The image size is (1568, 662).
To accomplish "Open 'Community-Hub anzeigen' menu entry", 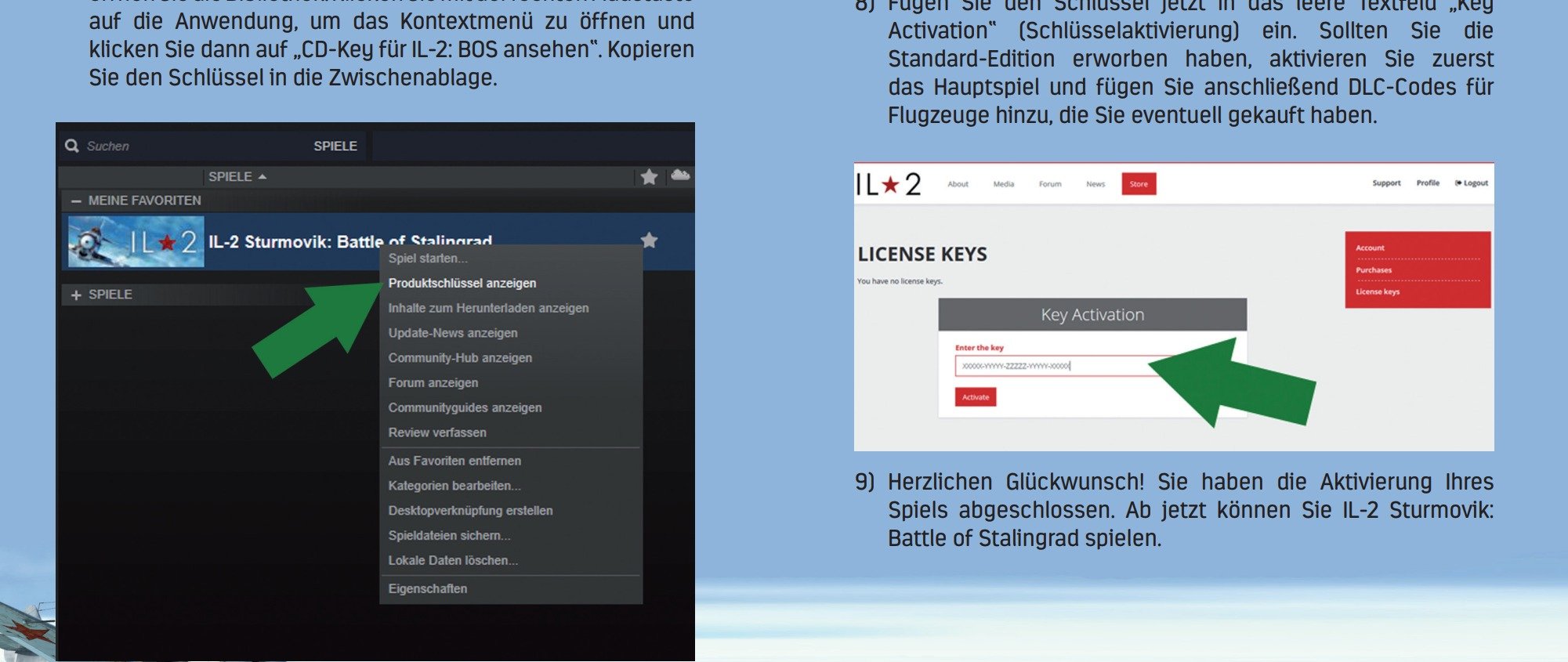I will tap(460, 358).
